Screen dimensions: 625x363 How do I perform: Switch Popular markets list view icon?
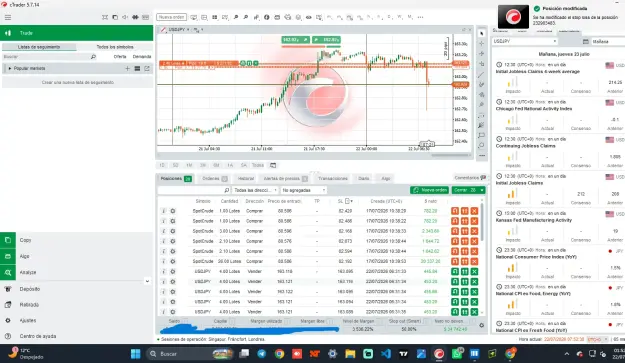[x=137, y=69]
